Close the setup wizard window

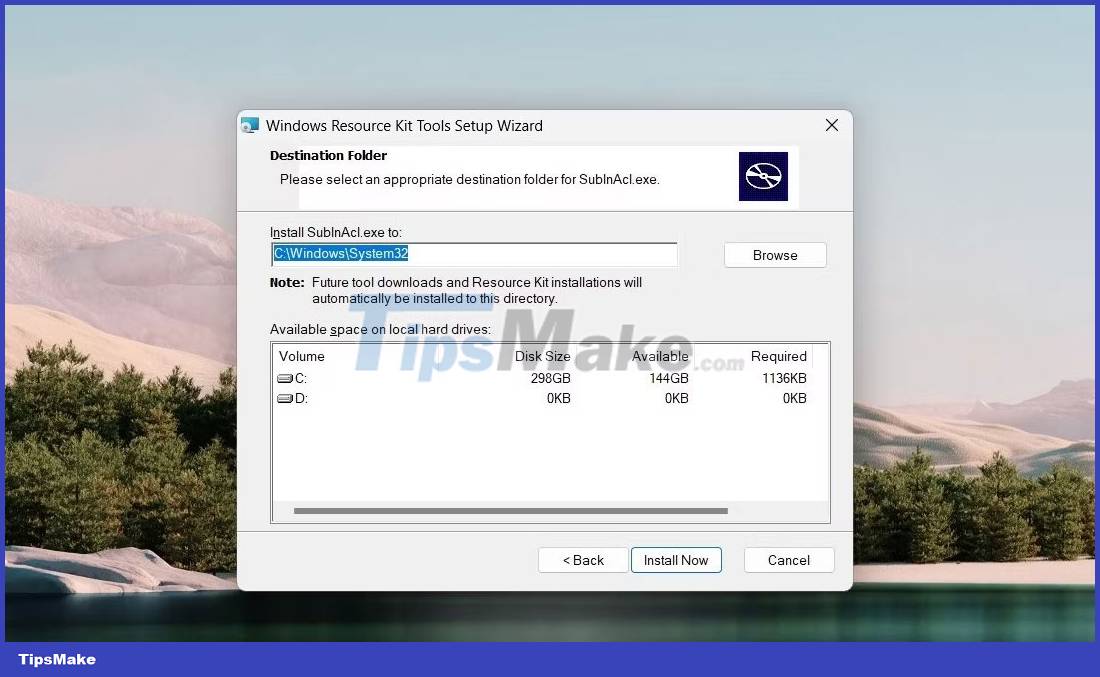pos(831,125)
